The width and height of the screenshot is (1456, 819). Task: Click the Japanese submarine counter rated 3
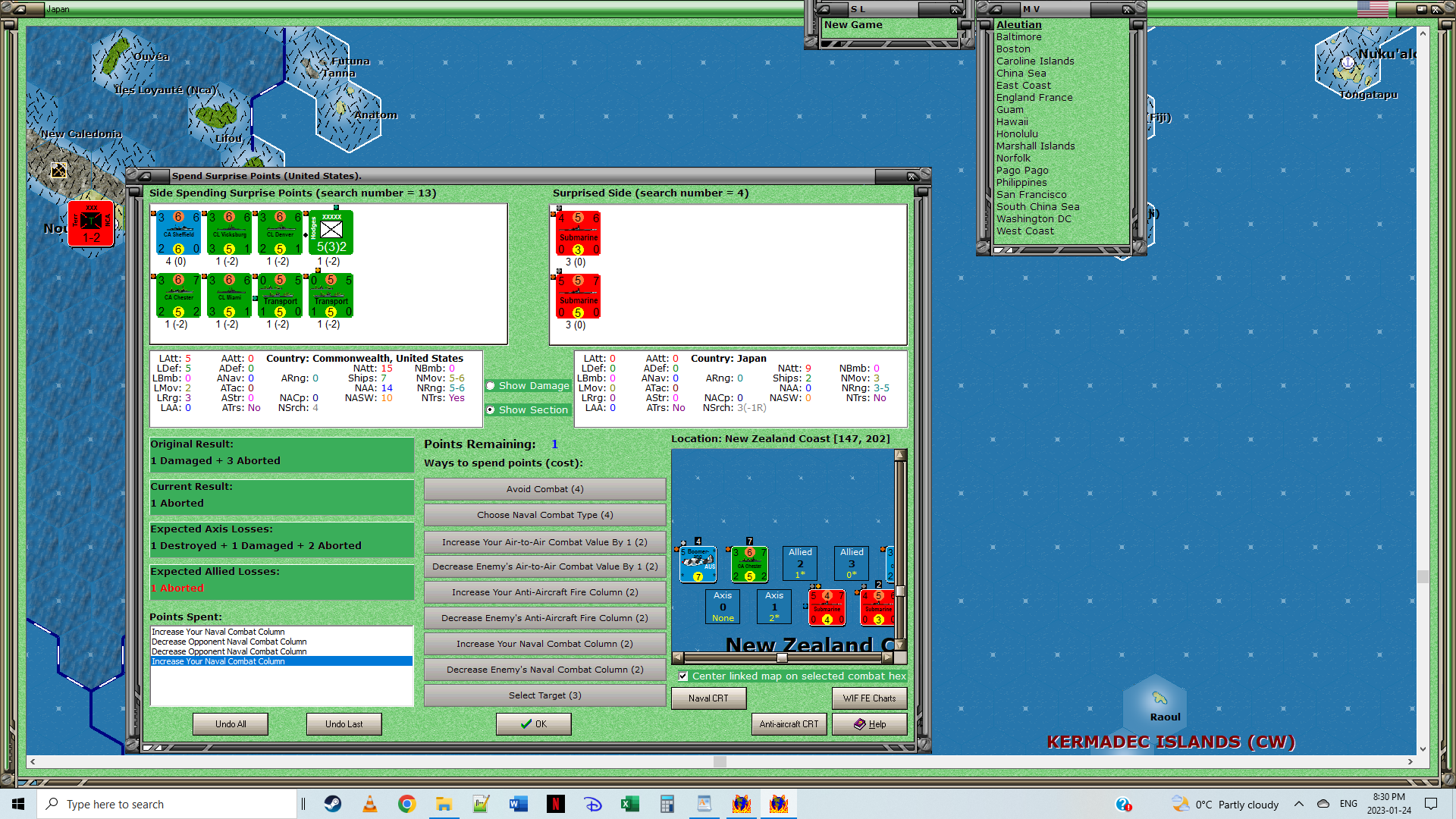point(578,234)
